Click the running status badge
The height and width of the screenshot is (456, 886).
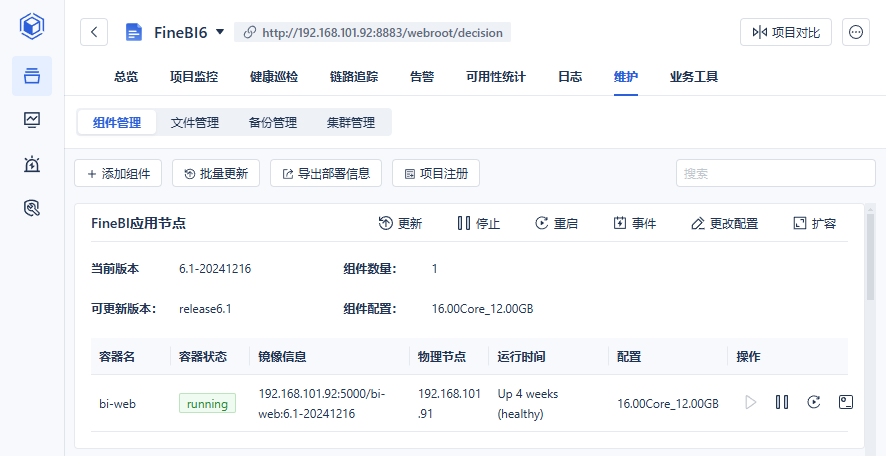tap(207, 403)
